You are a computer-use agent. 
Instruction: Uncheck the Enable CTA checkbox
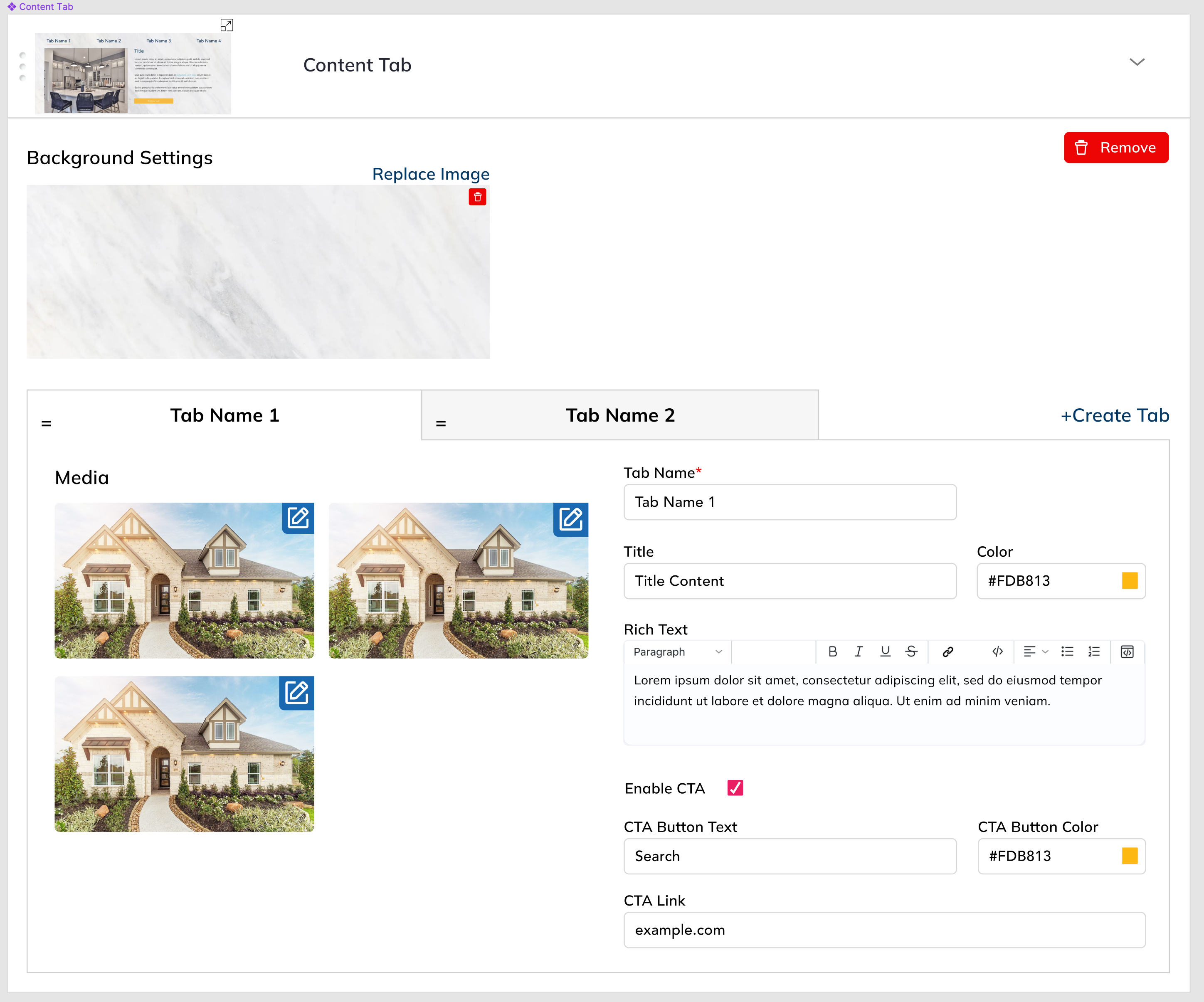tap(735, 788)
